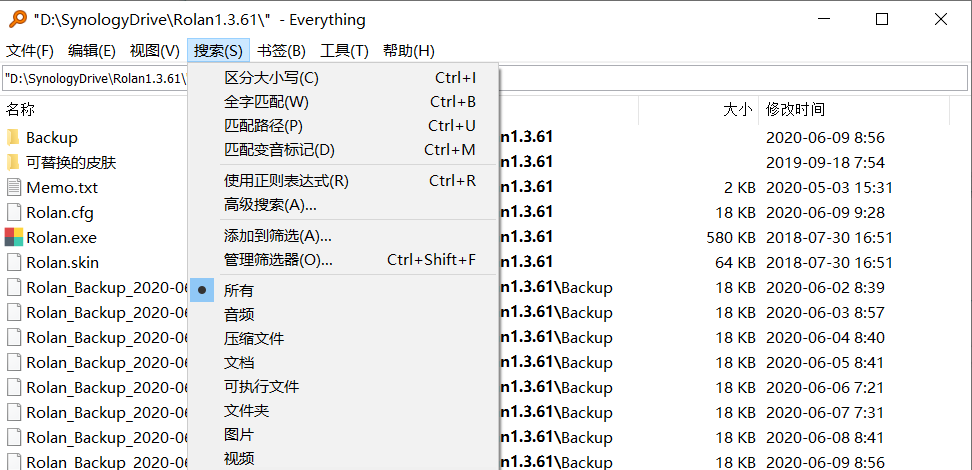Toggle 区分大小写(C) match case option
Screen dimensions: 972x470
(x=343, y=78)
